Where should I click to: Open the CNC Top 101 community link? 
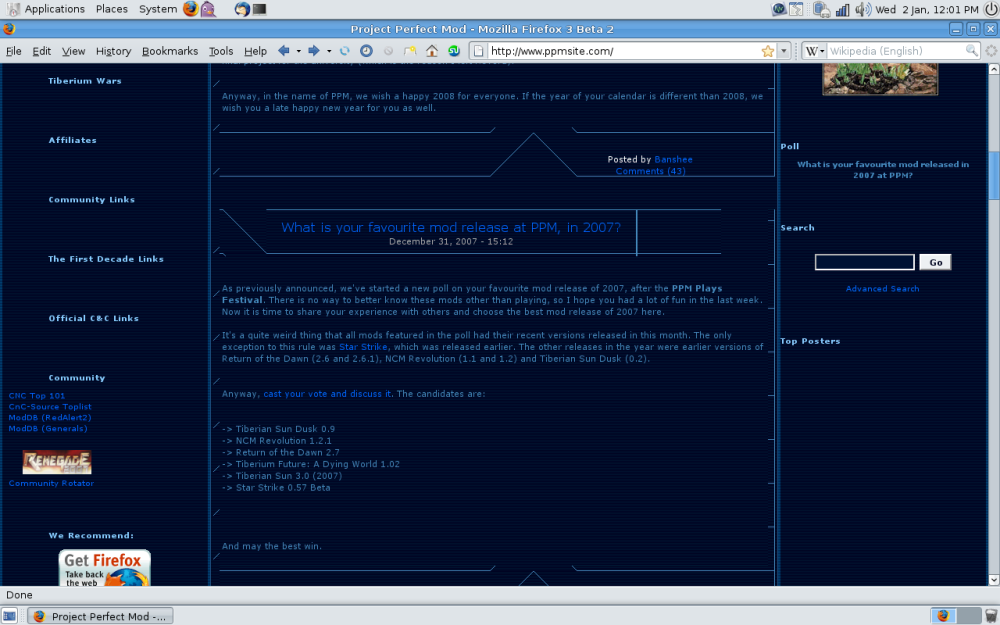36,395
